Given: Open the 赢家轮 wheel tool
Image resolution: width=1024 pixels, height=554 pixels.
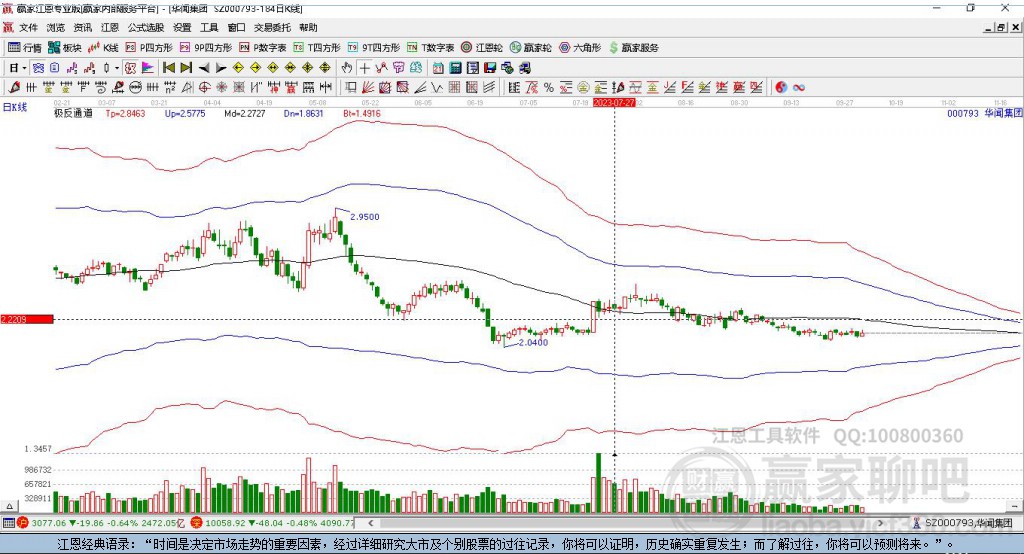Looking at the screenshot, I should [530, 48].
